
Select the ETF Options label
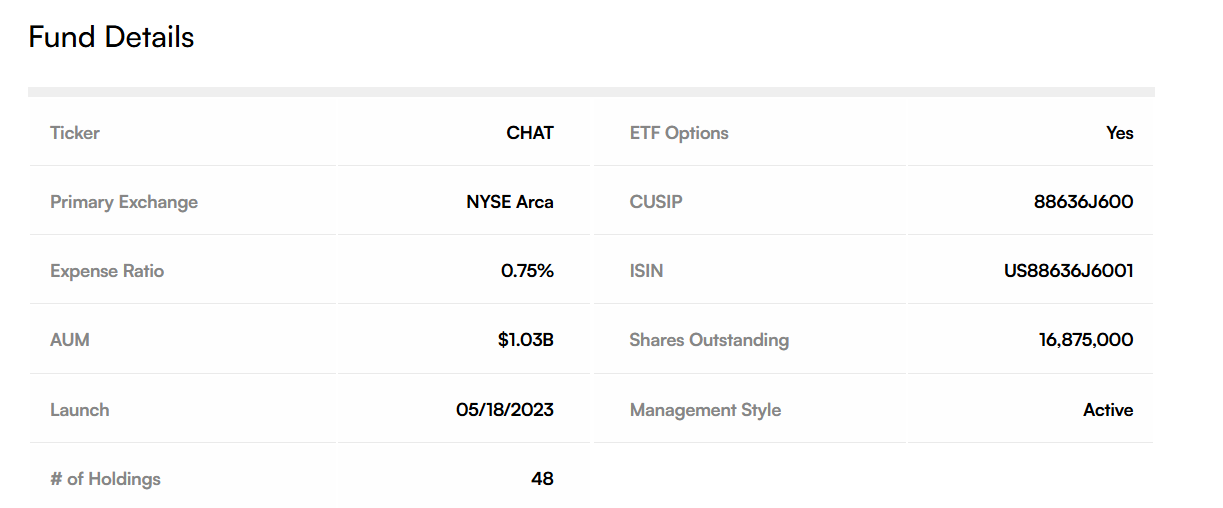[x=679, y=133]
